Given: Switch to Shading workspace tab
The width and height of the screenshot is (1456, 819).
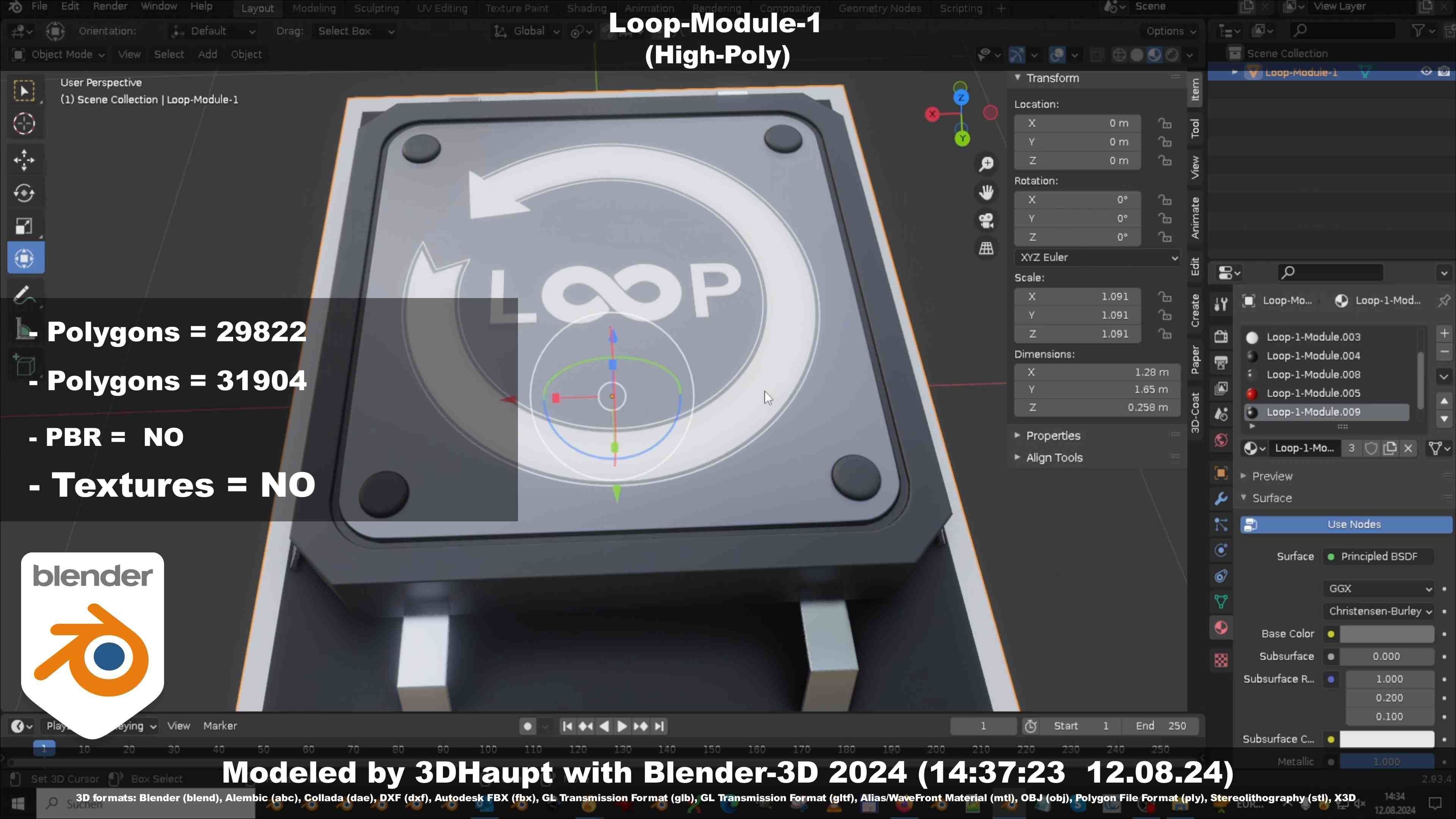Looking at the screenshot, I should (x=587, y=8).
